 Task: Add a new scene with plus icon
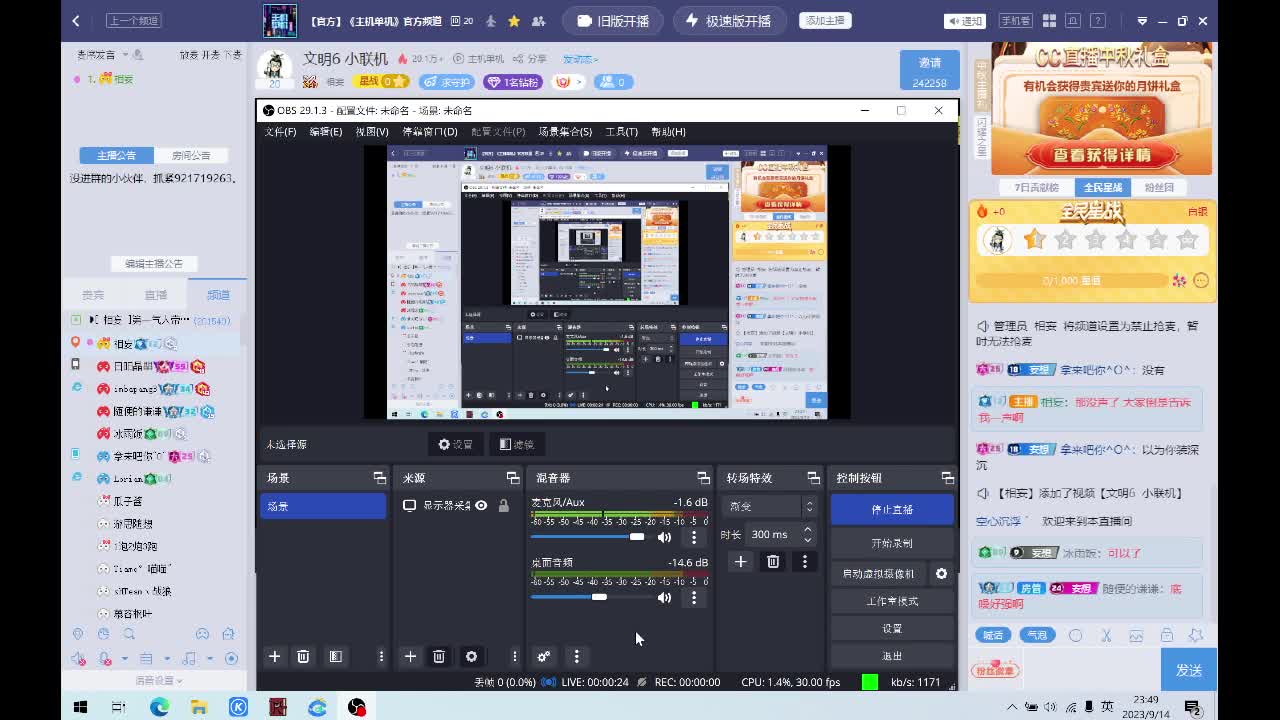click(x=274, y=656)
